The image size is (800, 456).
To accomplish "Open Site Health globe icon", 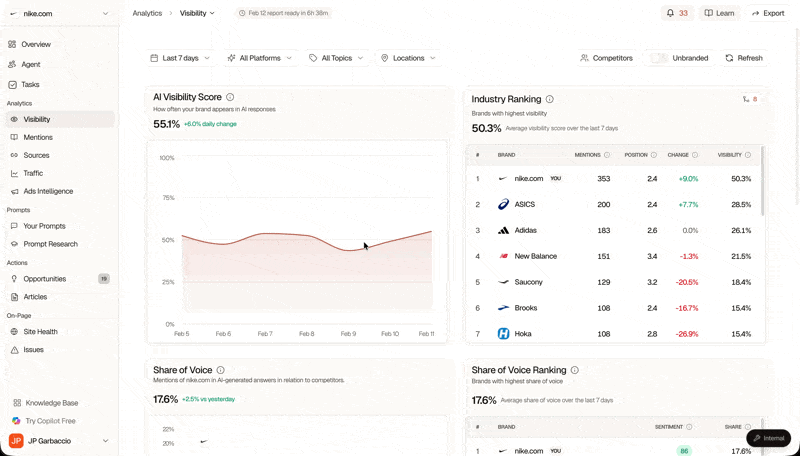I will coord(14,332).
